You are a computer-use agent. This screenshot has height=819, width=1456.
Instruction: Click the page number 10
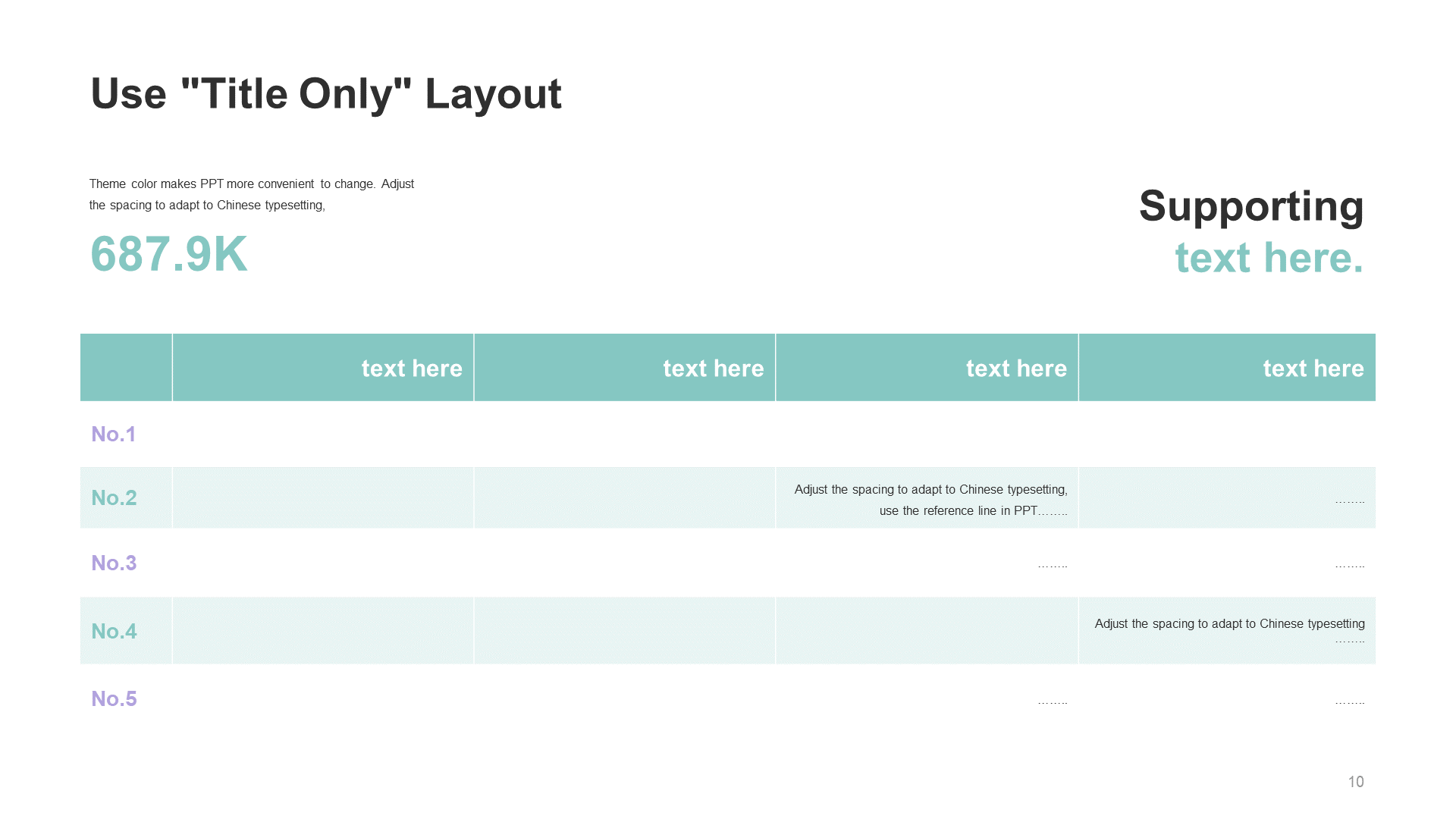coord(1356,782)
